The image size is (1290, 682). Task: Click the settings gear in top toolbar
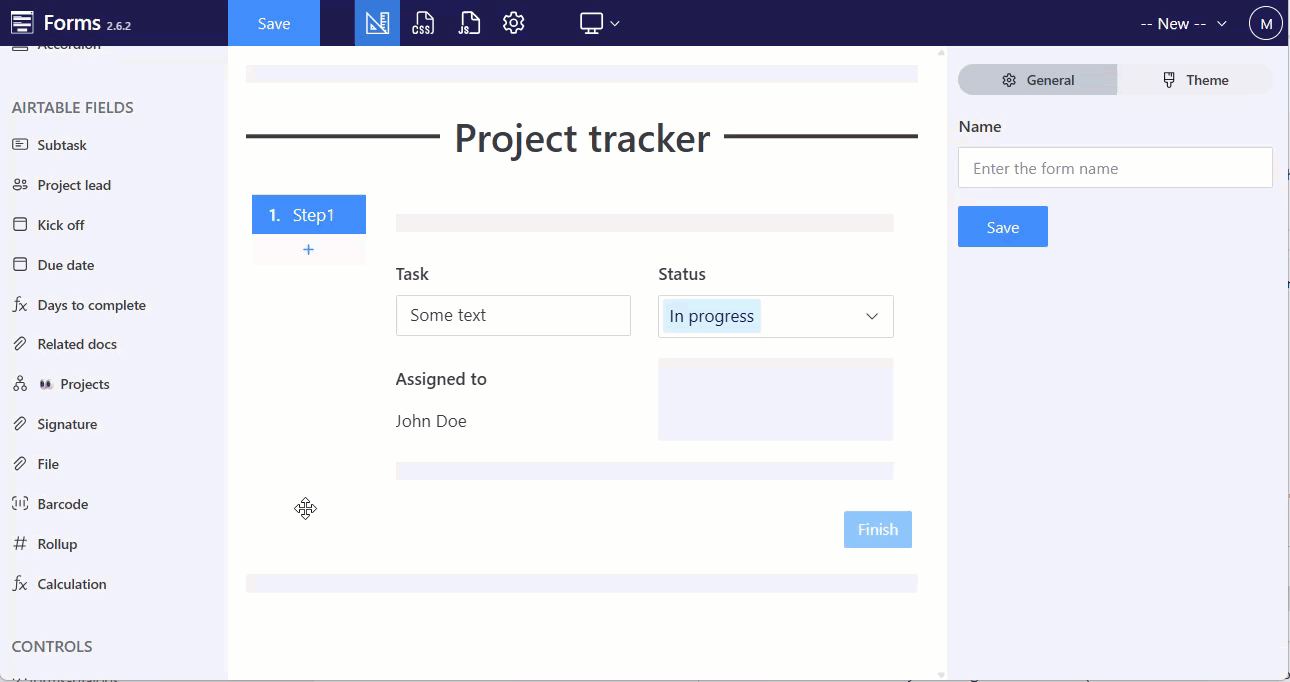click(514, 23)
